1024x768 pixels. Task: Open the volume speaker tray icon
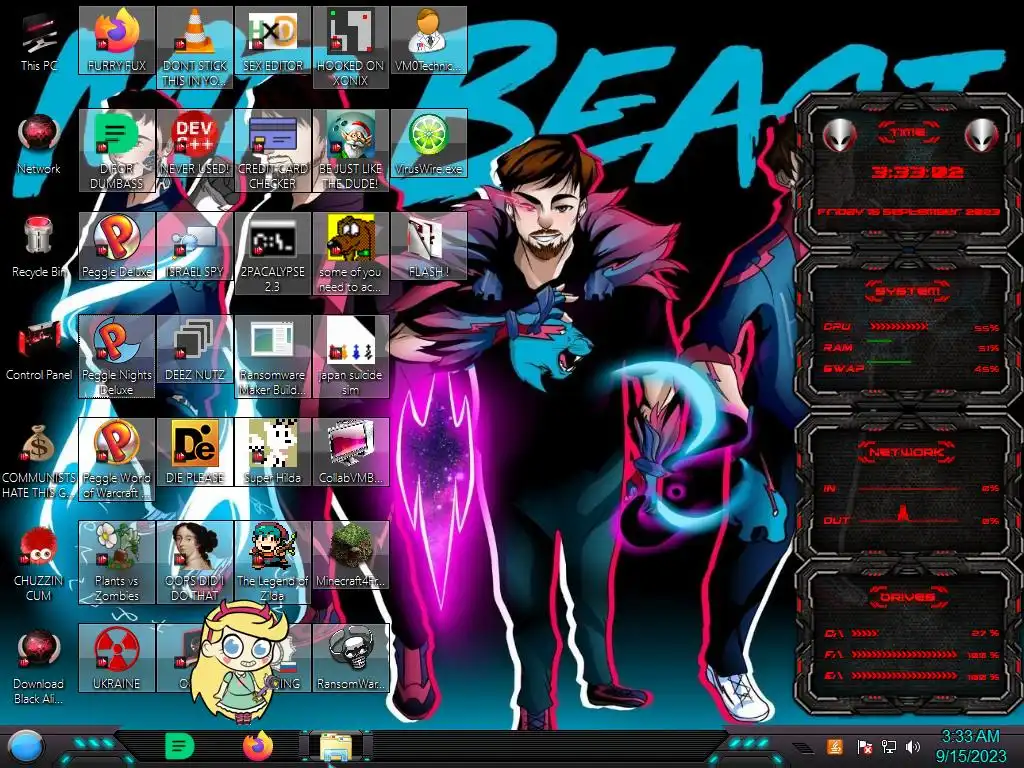(913, 746)
